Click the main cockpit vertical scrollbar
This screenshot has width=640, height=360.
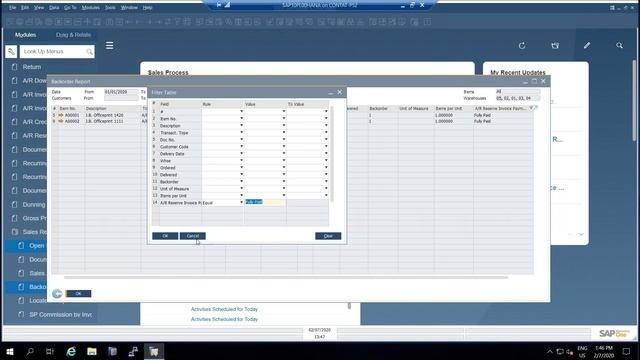(634, 100)
